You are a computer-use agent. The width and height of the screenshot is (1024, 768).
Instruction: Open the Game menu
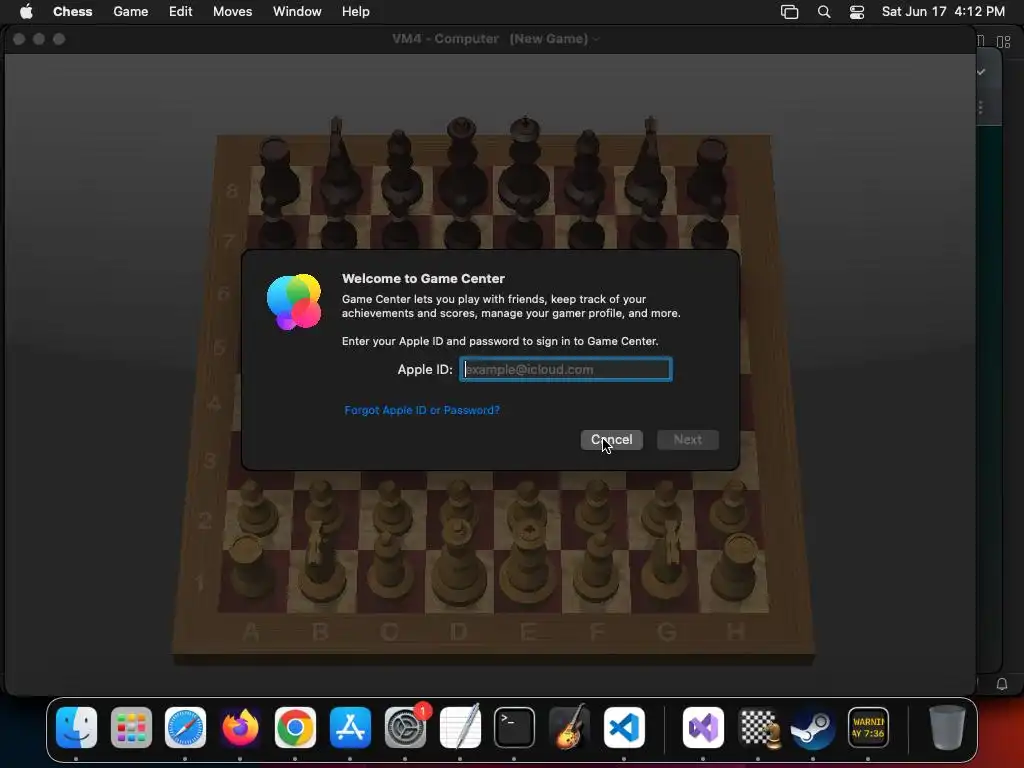[x=131, y=12]
